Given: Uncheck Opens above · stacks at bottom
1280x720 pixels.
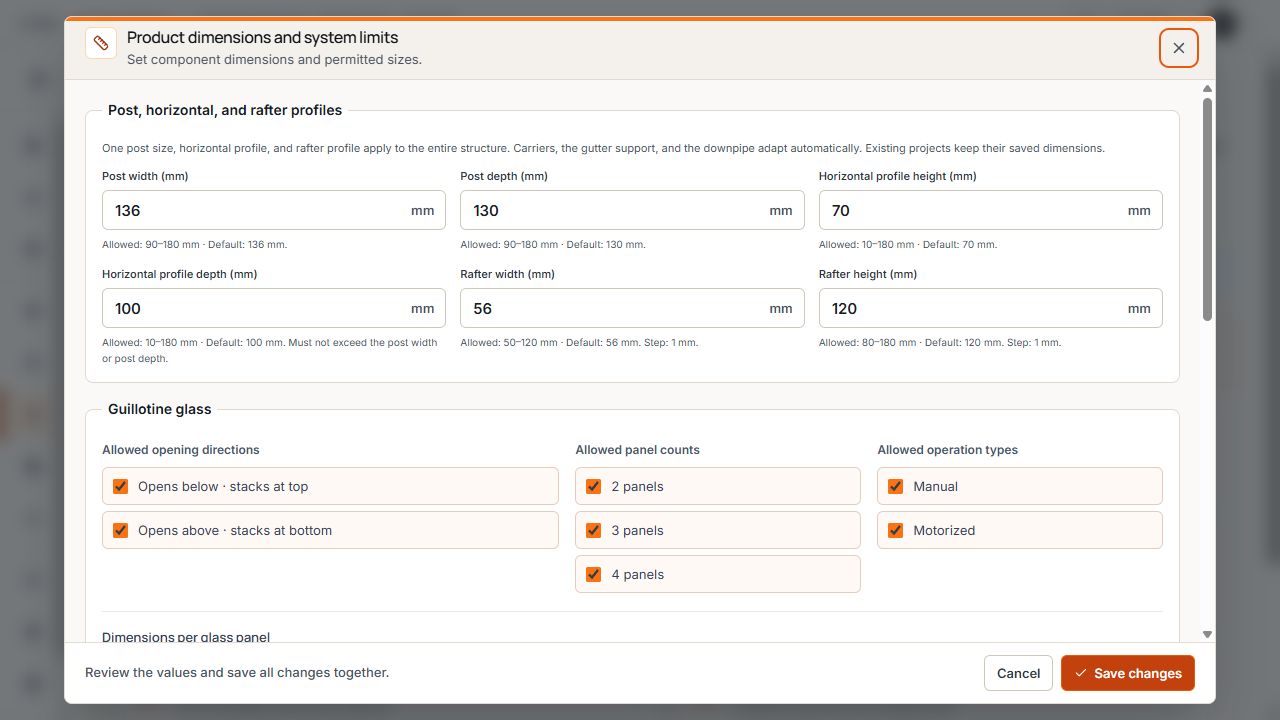Looking at the screenshot, I should point(121,530).
